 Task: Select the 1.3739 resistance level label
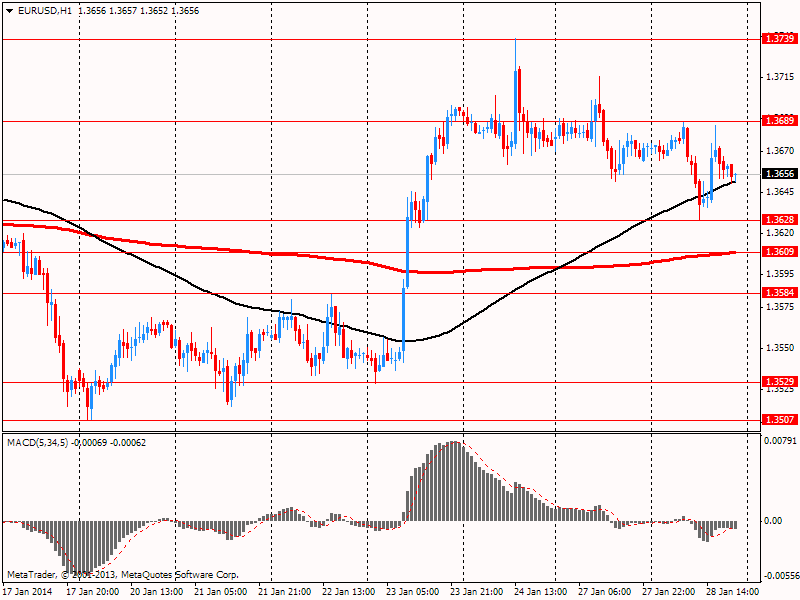pos(779,39)
